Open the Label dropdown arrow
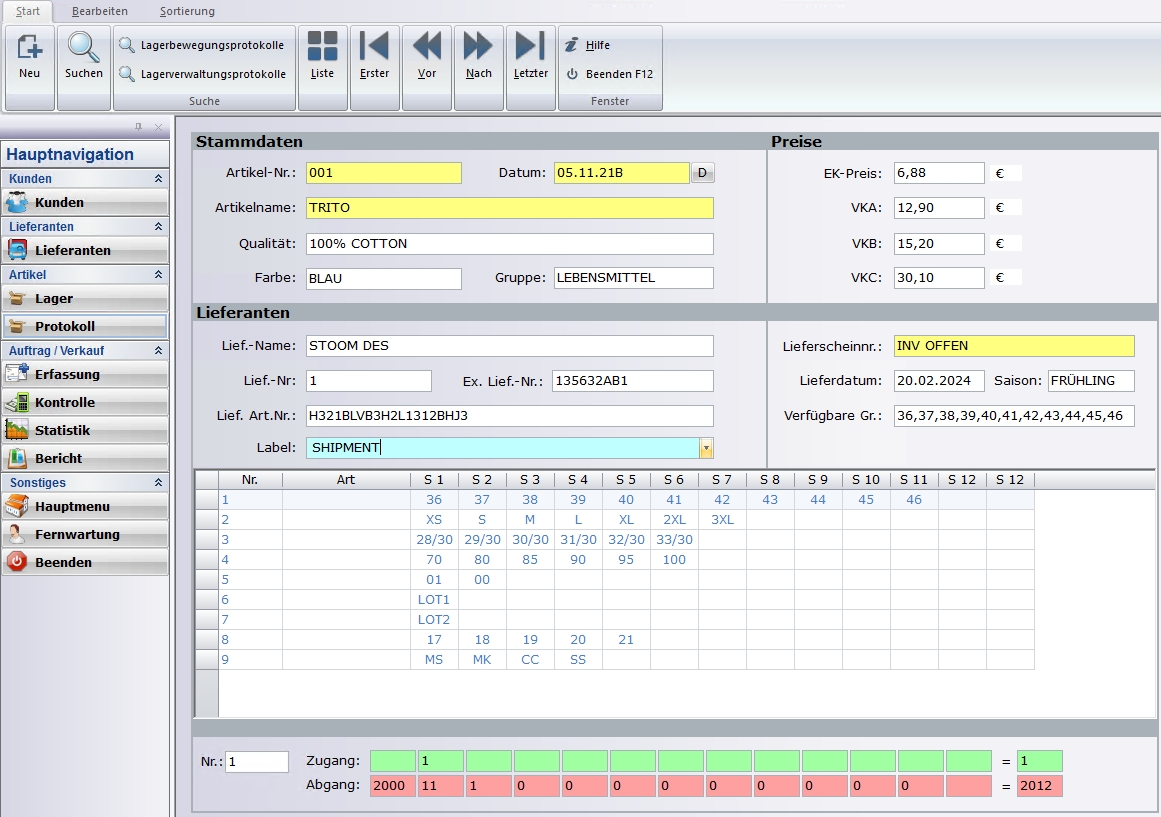1161x817 pixels. (706, 448)
